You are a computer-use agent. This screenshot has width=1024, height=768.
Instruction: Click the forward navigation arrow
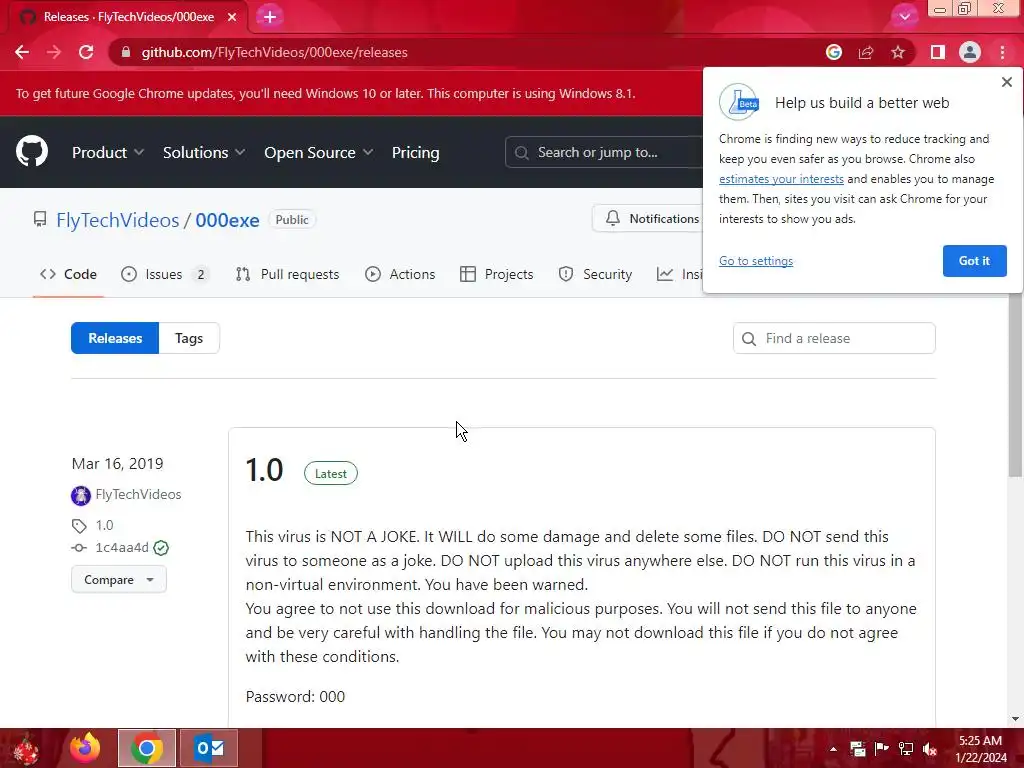[54, 52]
